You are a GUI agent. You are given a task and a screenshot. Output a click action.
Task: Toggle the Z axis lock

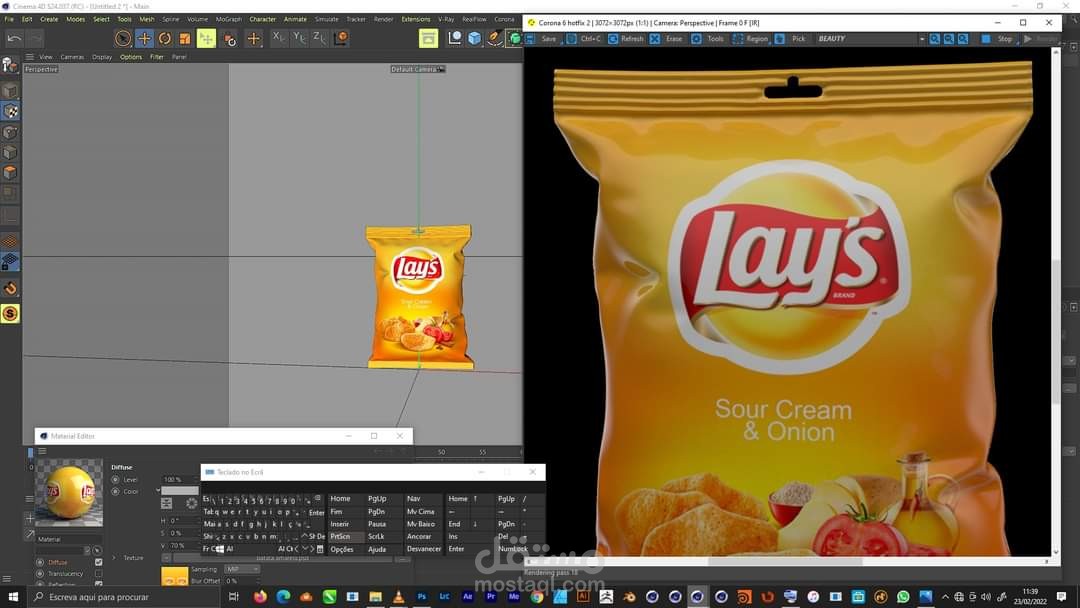(x=319, y=37)
